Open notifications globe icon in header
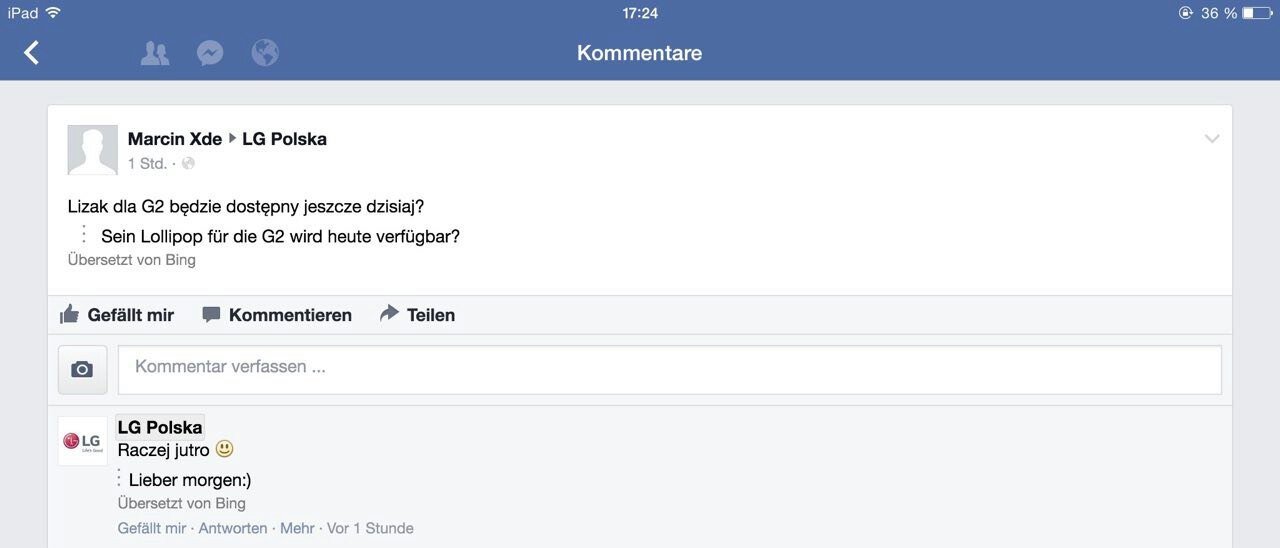Image resolution: width=1280 pixels, height=548 pixels. (265, 53)
